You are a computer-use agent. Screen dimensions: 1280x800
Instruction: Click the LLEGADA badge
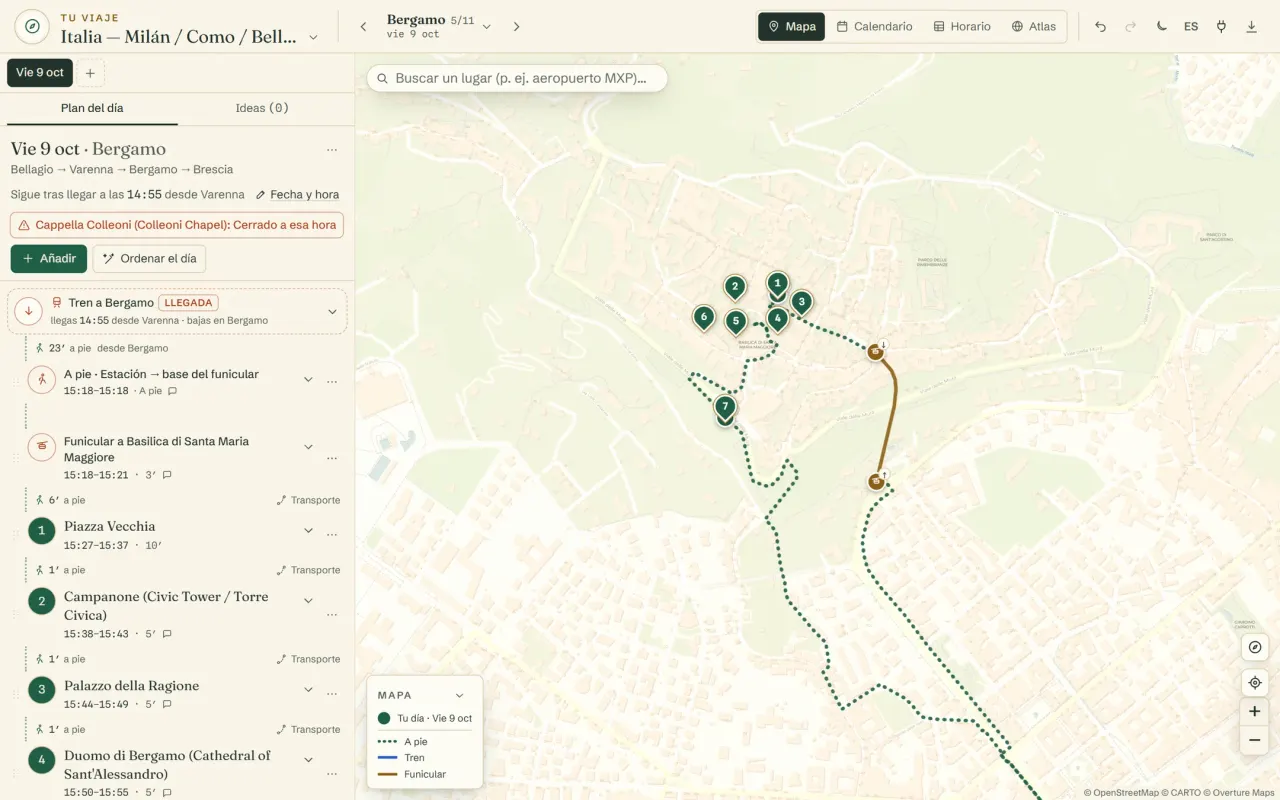[188, 303]
